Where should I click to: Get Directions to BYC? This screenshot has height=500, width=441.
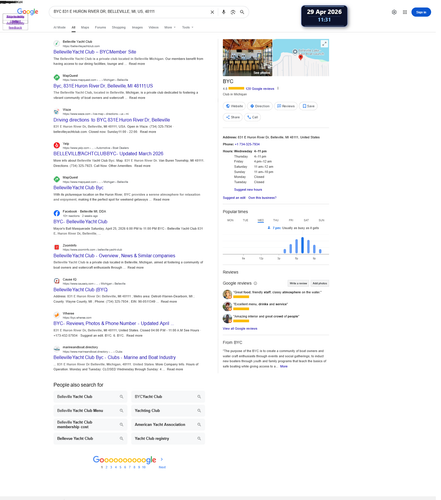click(260, 106)
